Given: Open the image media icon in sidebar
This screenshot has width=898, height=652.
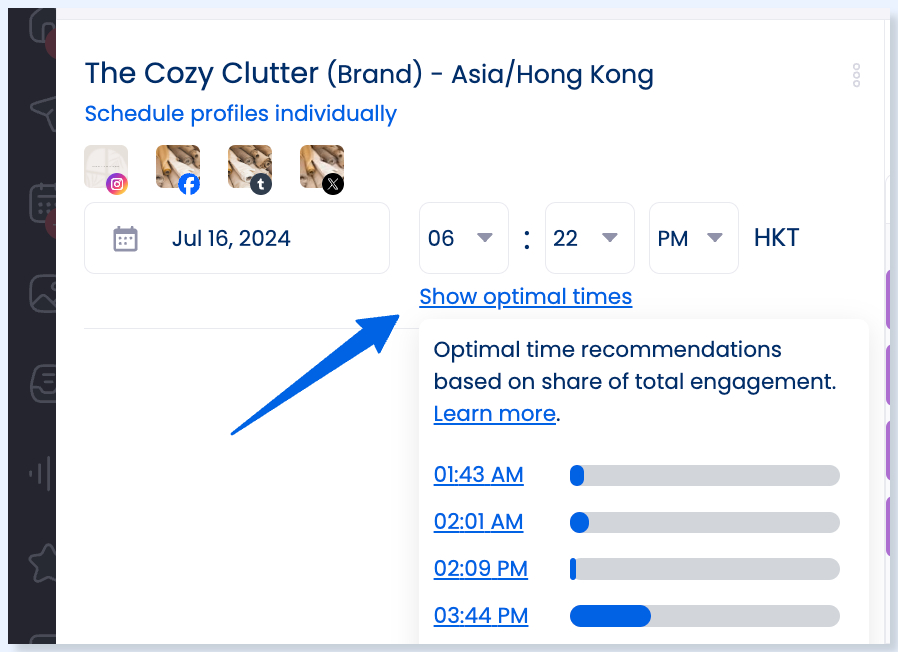Looking at the screenshot, I should 44,293.
